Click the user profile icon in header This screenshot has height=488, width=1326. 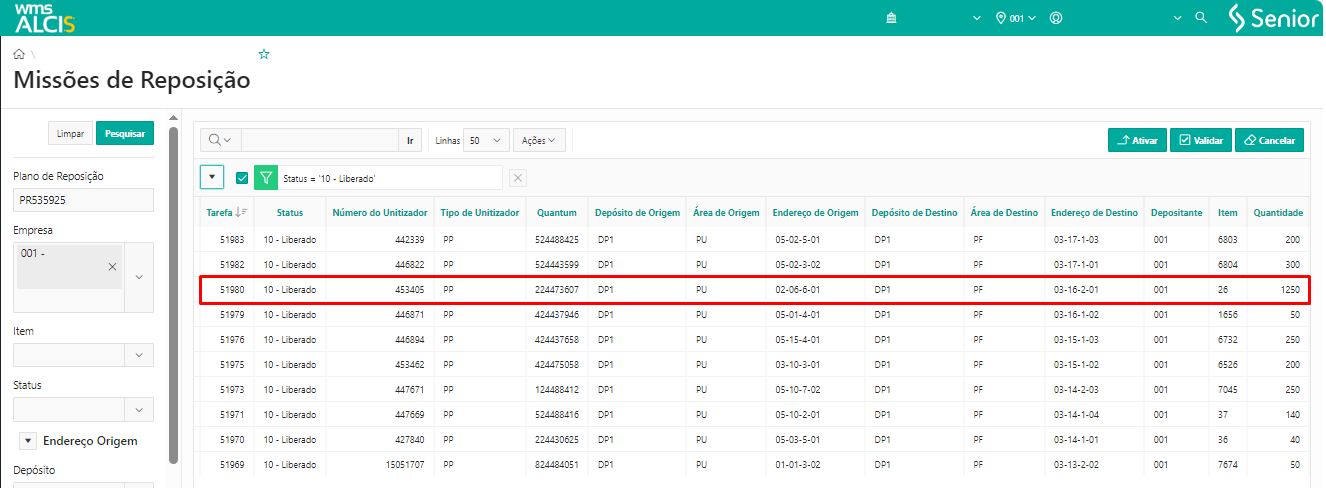(1056, 18)
